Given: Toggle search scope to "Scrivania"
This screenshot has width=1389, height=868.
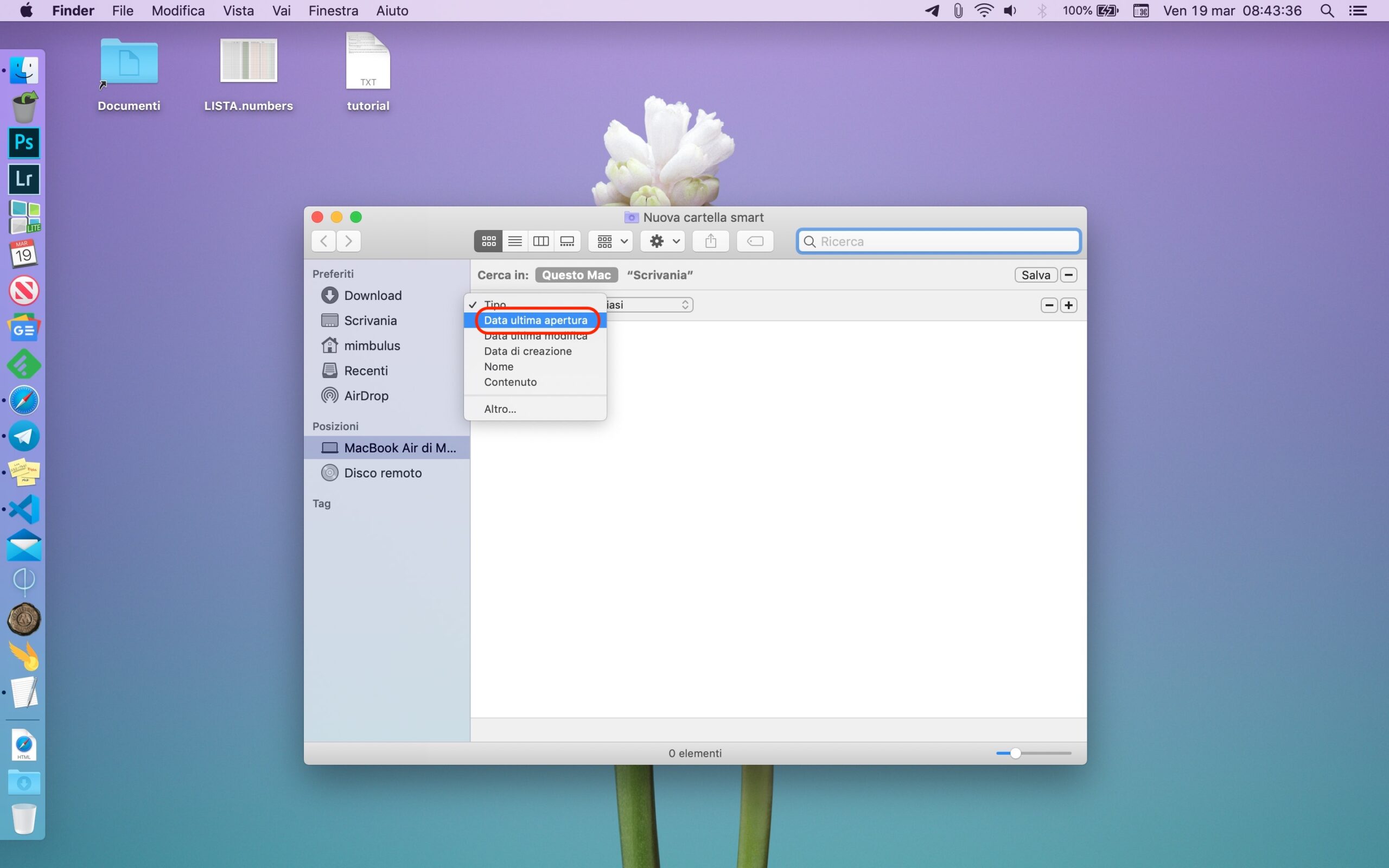Looking at the screenshot, I should (659, 275).
